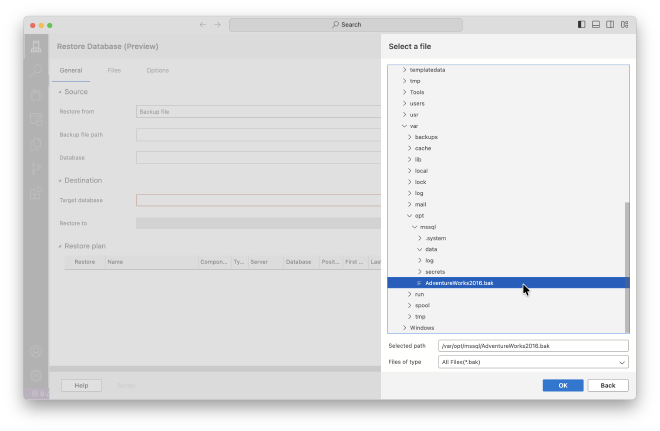This screenshot has width=660, height=431.
Task: Collapse the mssql folder
Action: (x=414, y=227)
